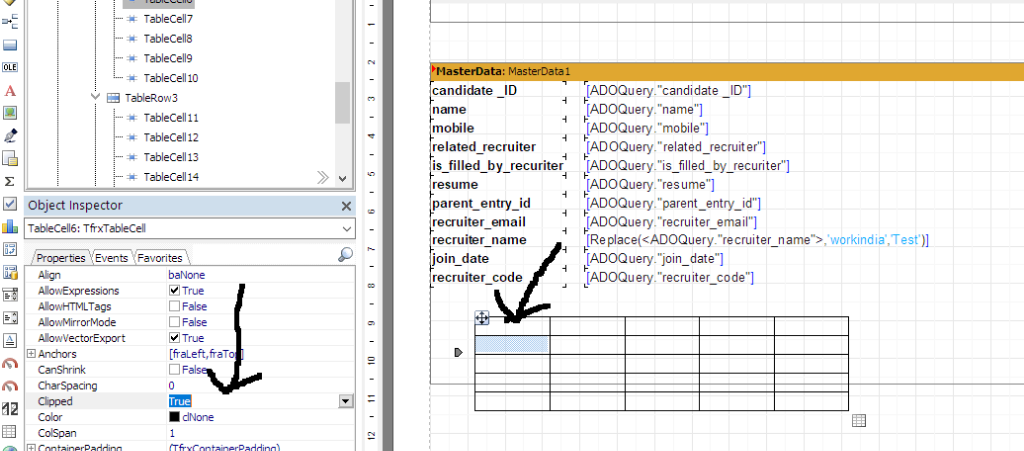Click the table move handle on design page
The image size is (1024, 451).
482,318
